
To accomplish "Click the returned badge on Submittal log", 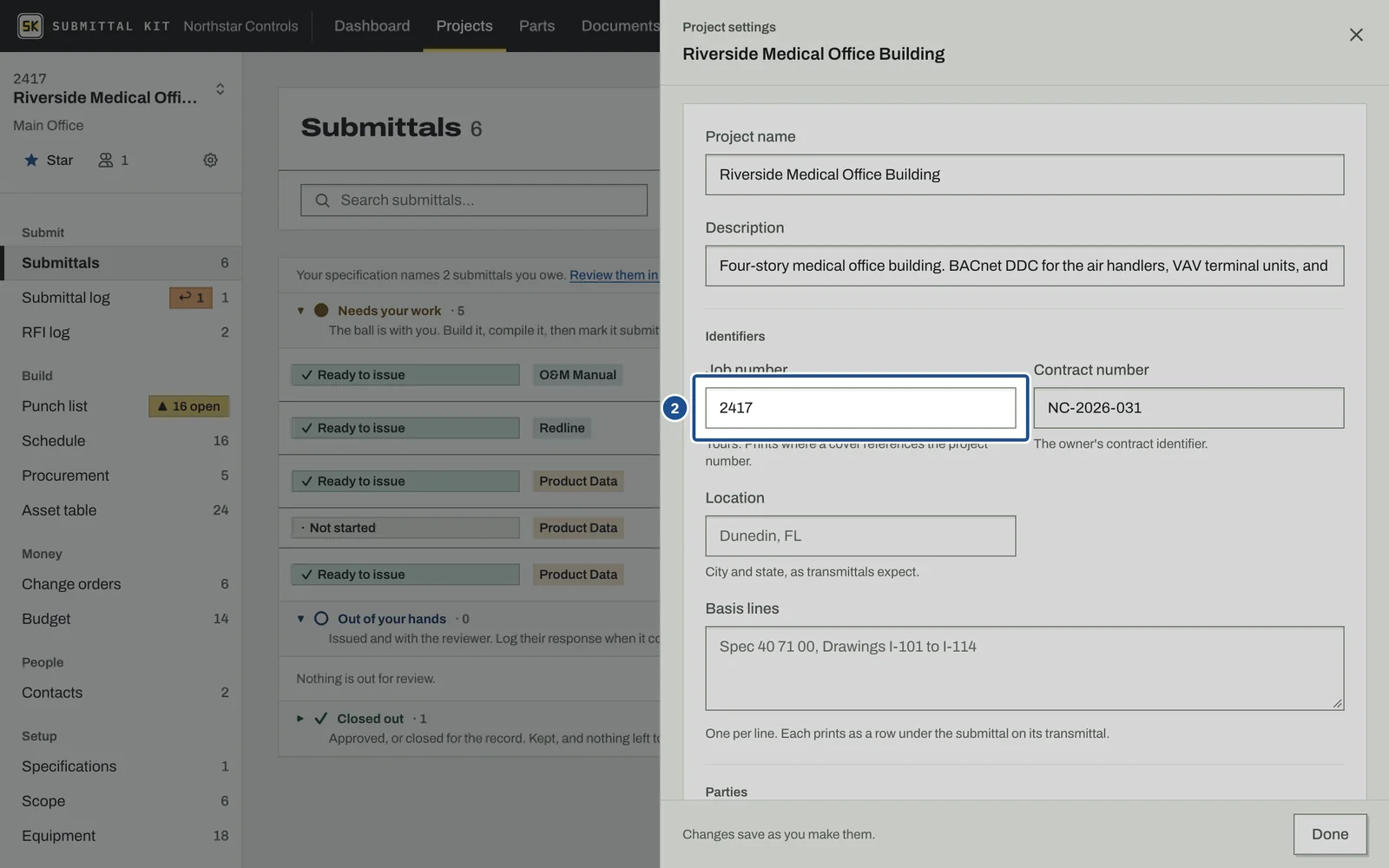I will click(x=191, y=298).
